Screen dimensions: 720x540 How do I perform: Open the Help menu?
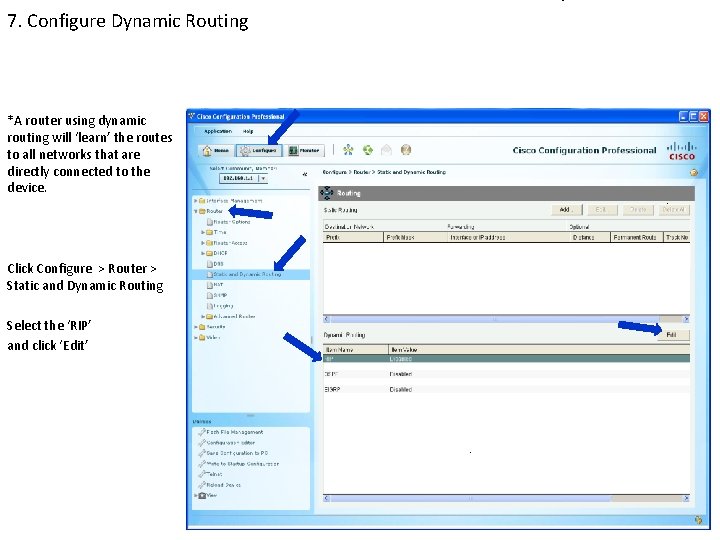pyautogui.click(x=248, y=131)
